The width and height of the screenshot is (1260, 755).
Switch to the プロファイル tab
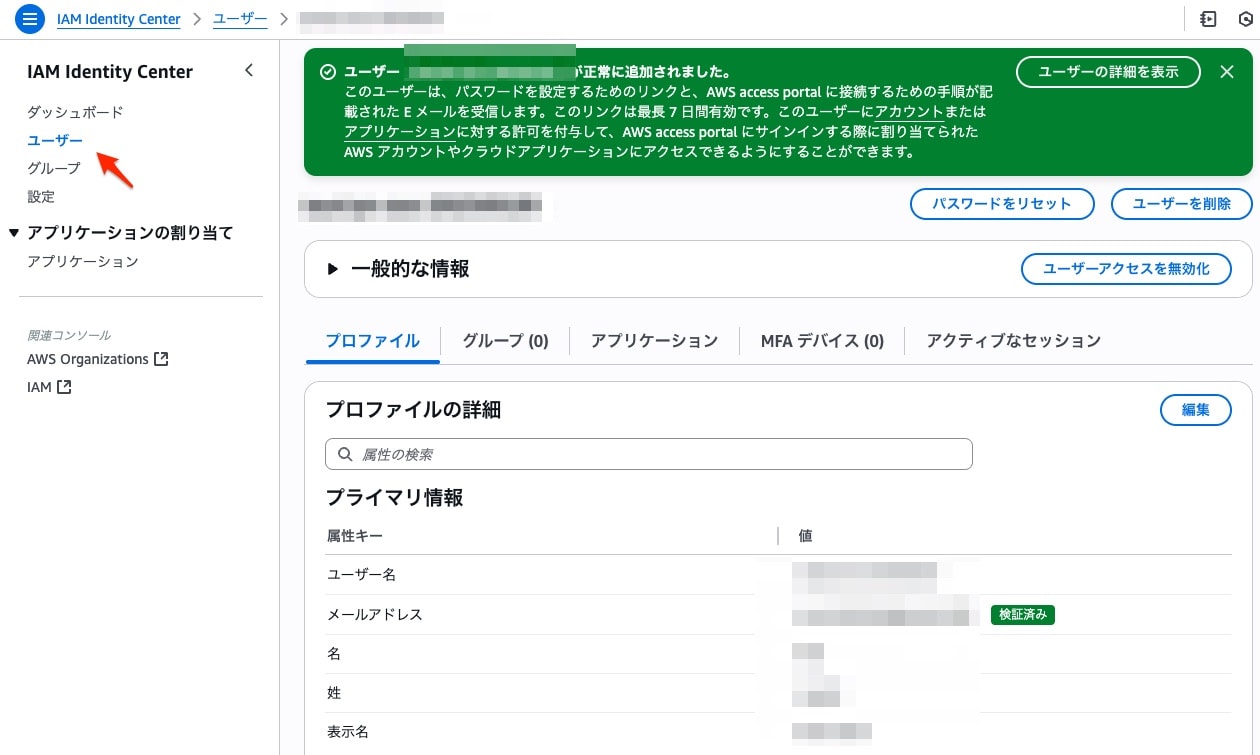[372, 341]
